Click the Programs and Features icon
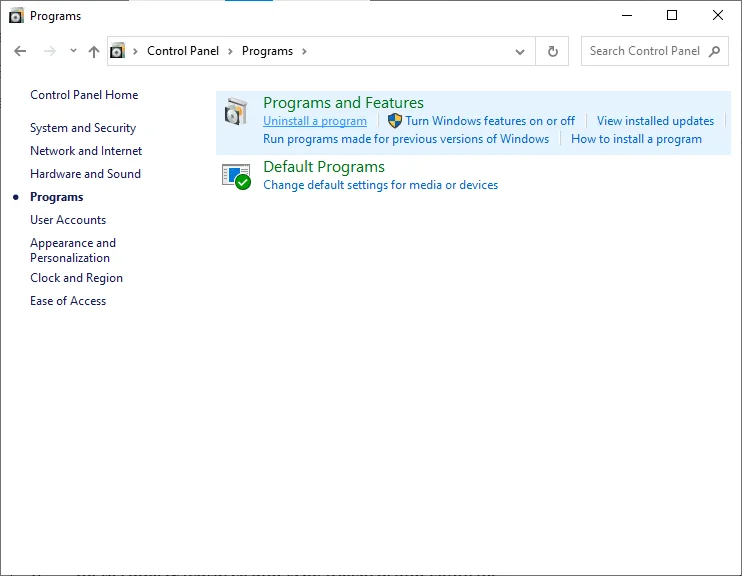742x576 pixels. pyautogui.click(x=236, y=112)
